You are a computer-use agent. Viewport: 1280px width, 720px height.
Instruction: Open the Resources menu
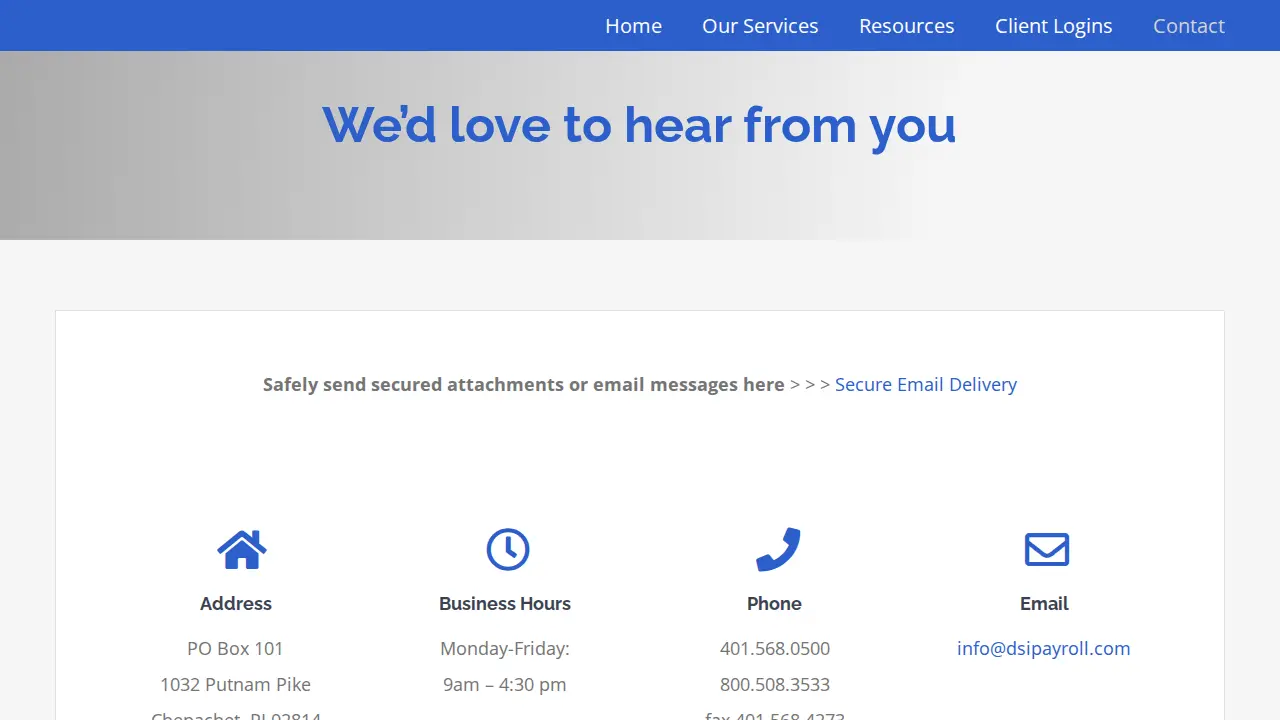coord(907,26)
